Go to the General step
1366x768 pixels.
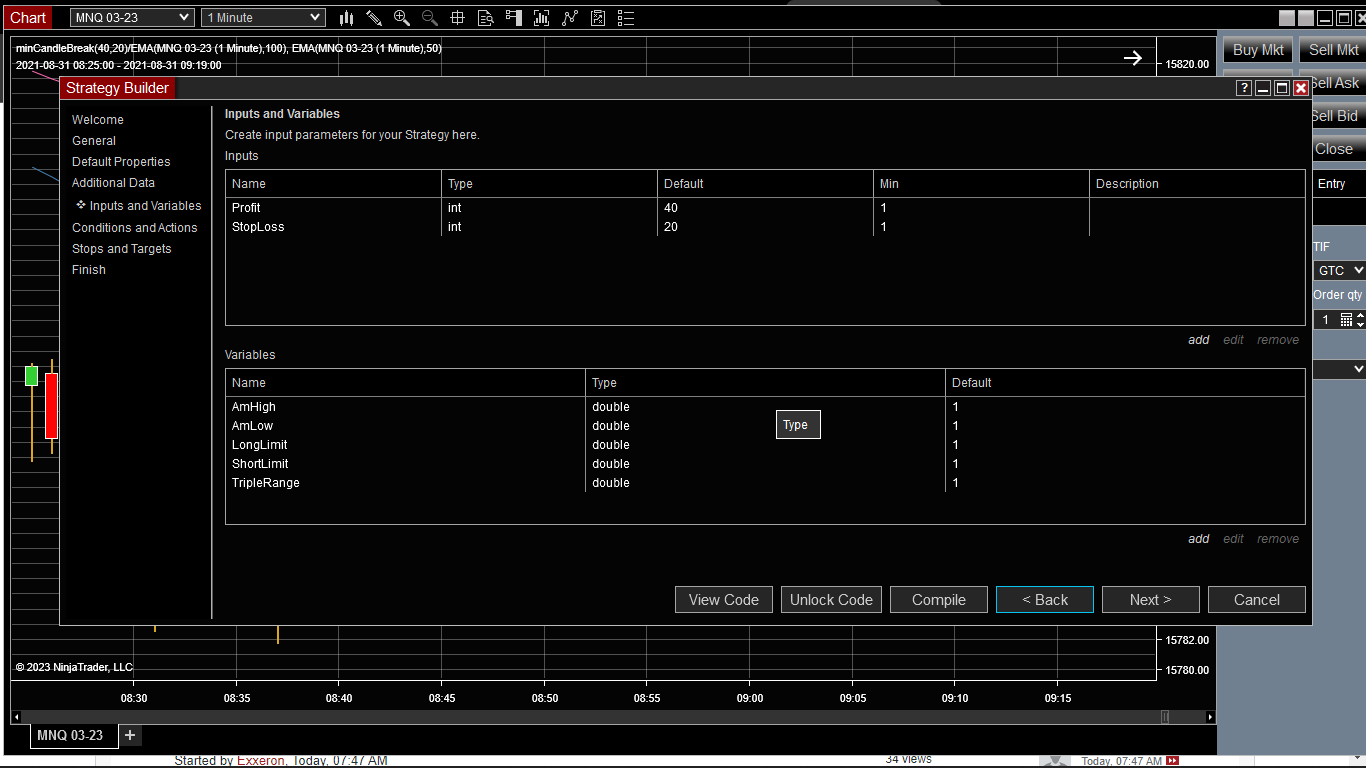[x=94, y=141]
